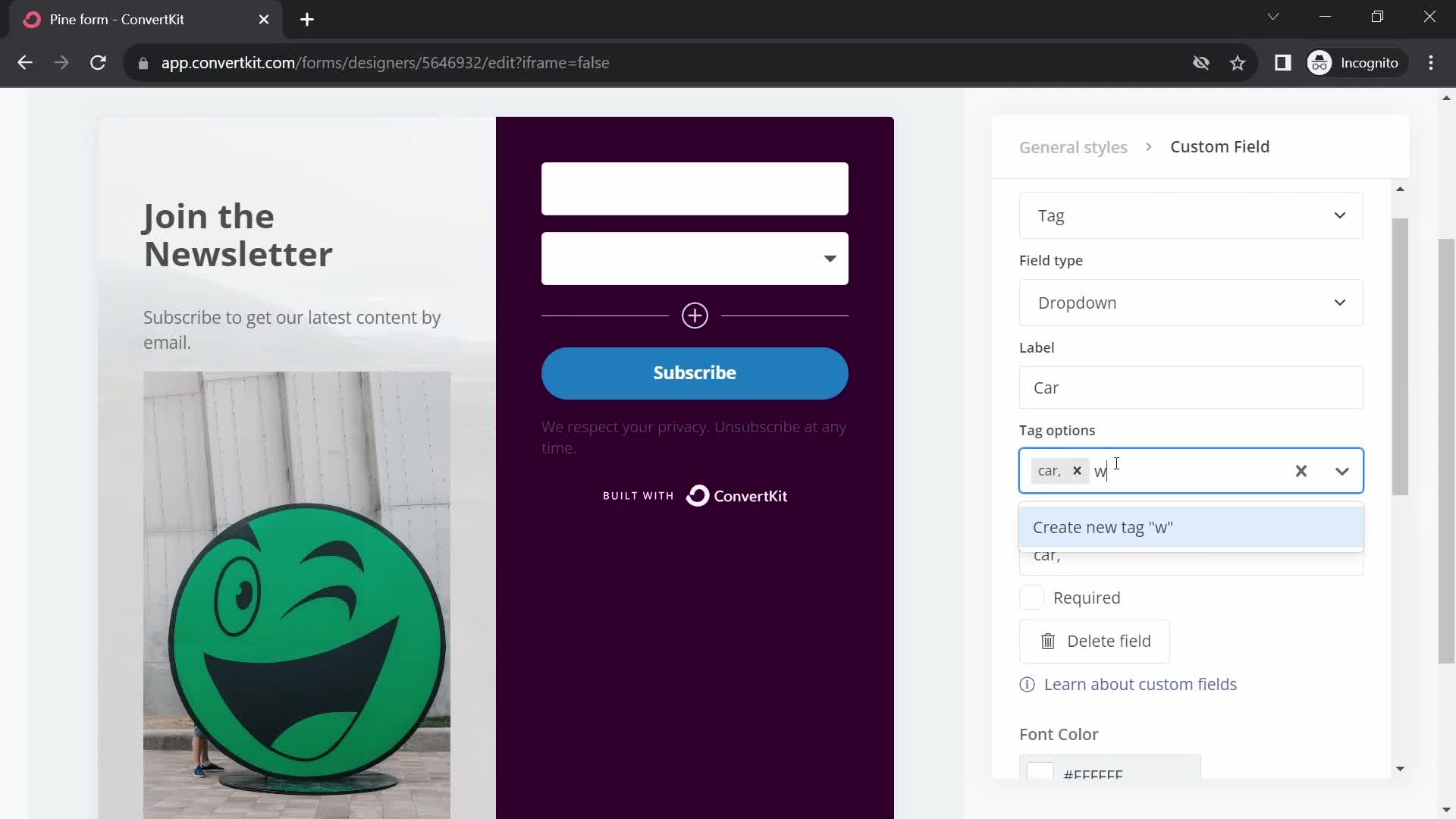Click the X icon to clear tag input

1301,471
